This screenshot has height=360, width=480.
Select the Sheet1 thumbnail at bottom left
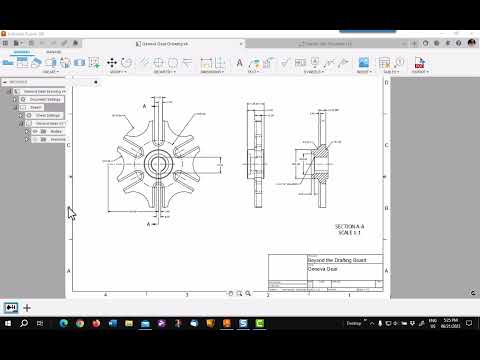click(x=11, y=307)
